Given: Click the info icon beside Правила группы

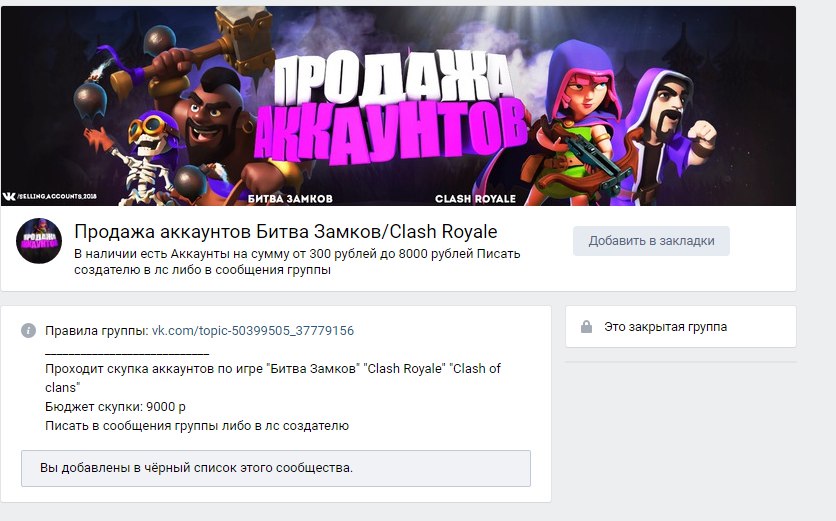Looking at the screenshot, I should point(28,331).
